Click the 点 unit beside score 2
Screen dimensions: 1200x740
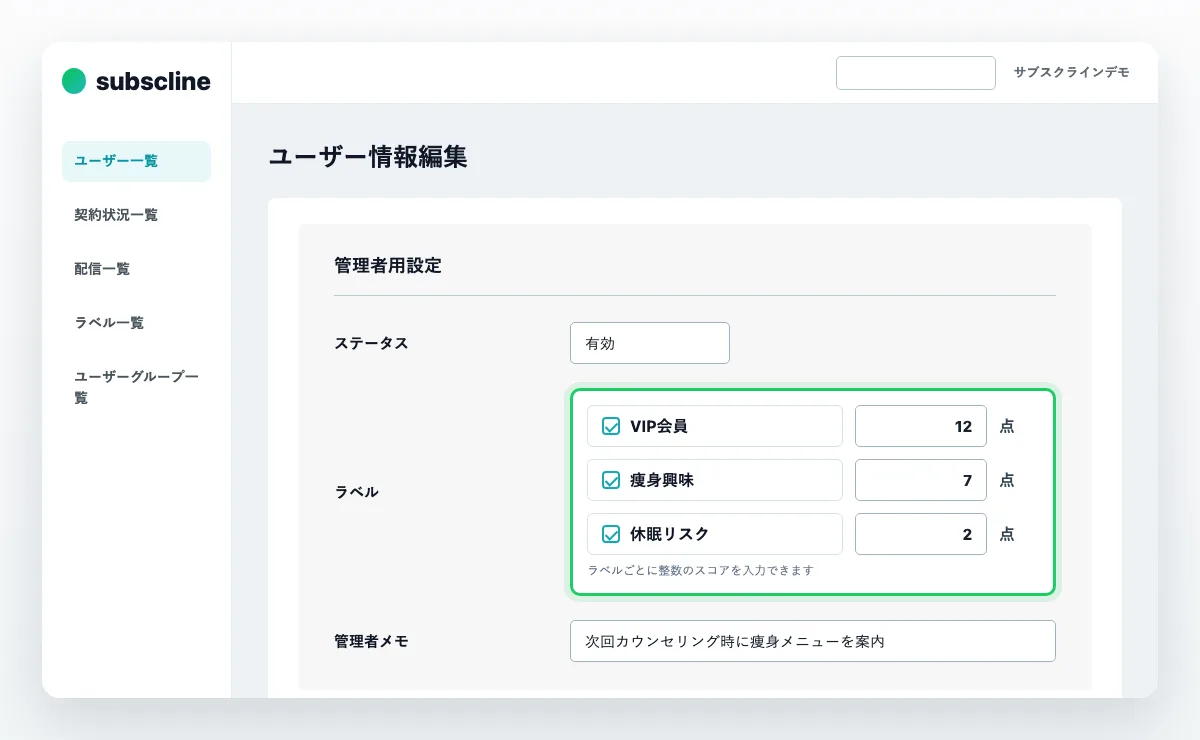pos(1007,534)
